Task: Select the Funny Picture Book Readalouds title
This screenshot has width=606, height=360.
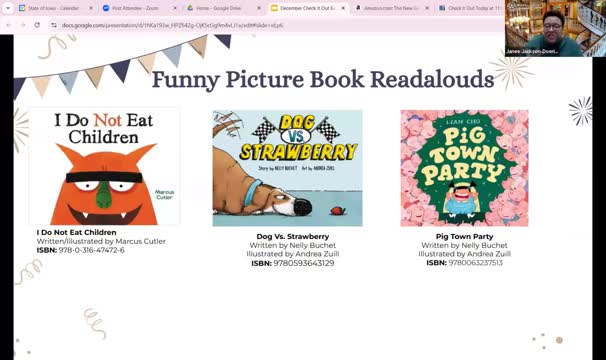Action: tap(323, 80)
